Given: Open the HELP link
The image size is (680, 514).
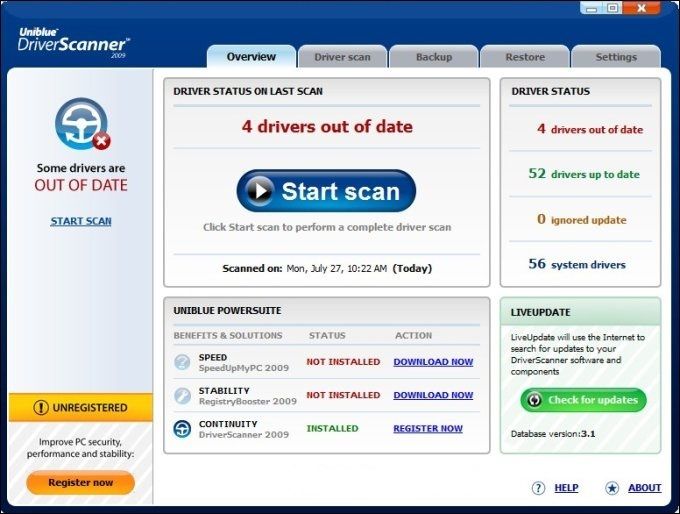Looking at the screenshot, I should (x=566, y=488).
